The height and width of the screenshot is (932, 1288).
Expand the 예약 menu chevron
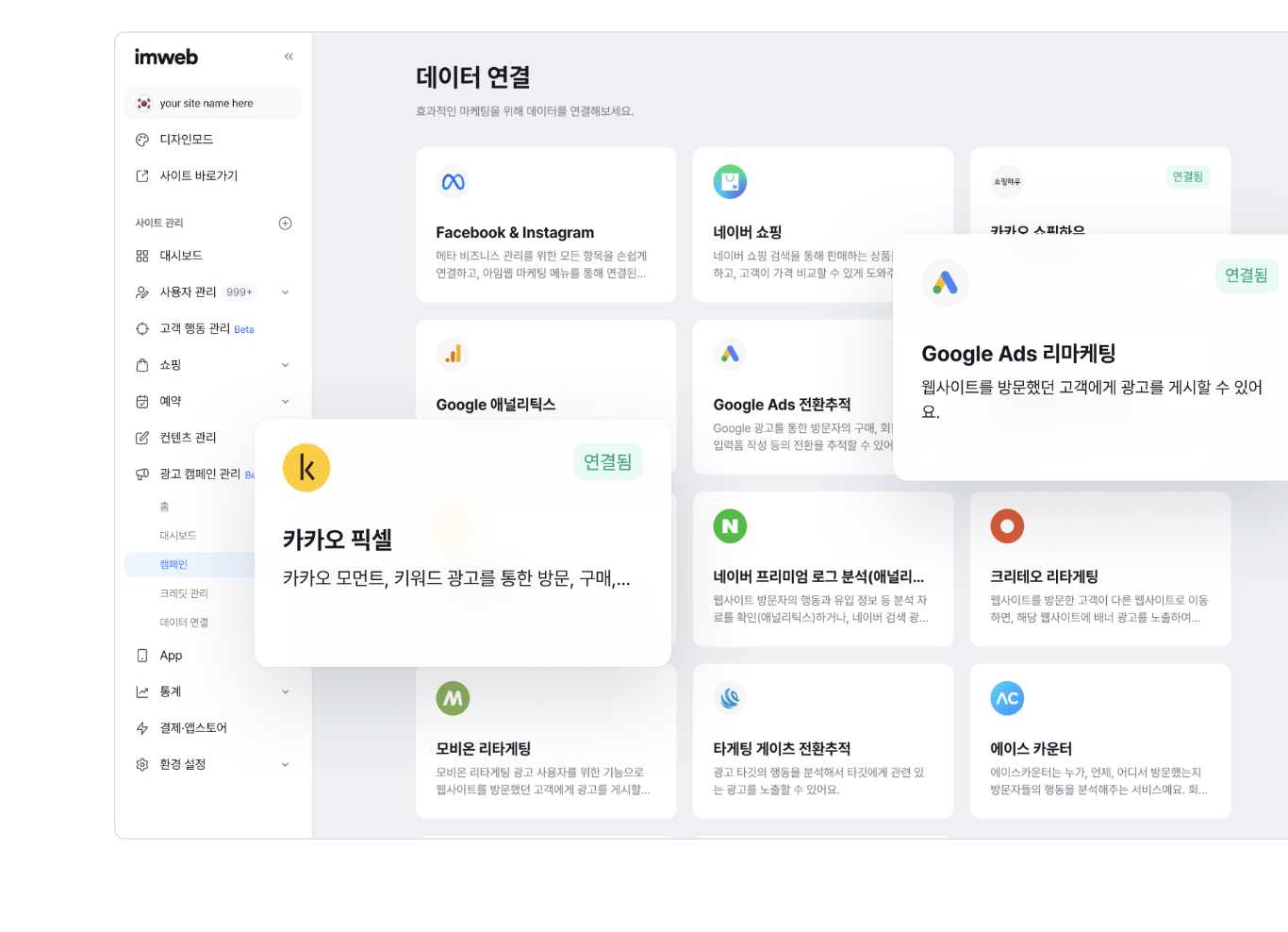click(x=286, y=402)
